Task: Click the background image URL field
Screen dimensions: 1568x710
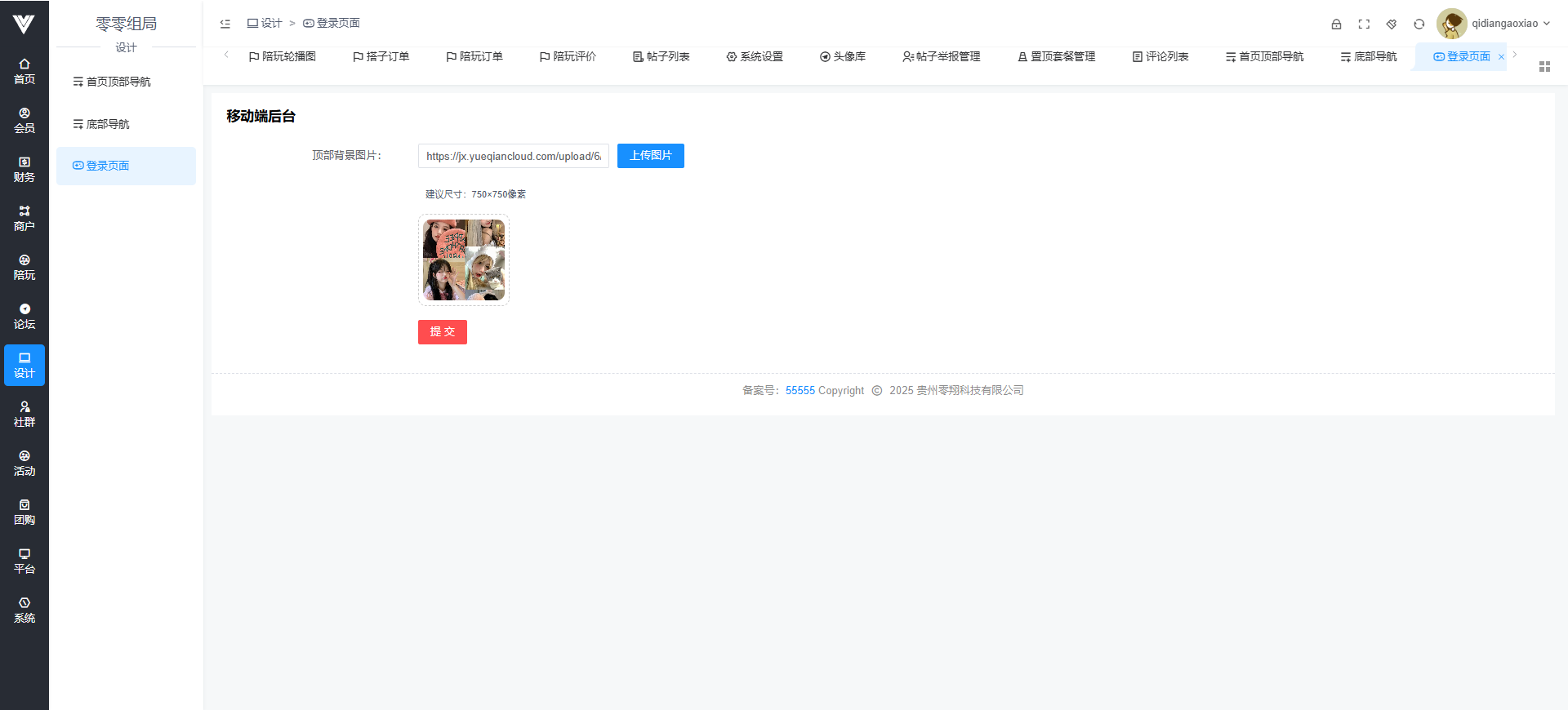Action: 513,157
